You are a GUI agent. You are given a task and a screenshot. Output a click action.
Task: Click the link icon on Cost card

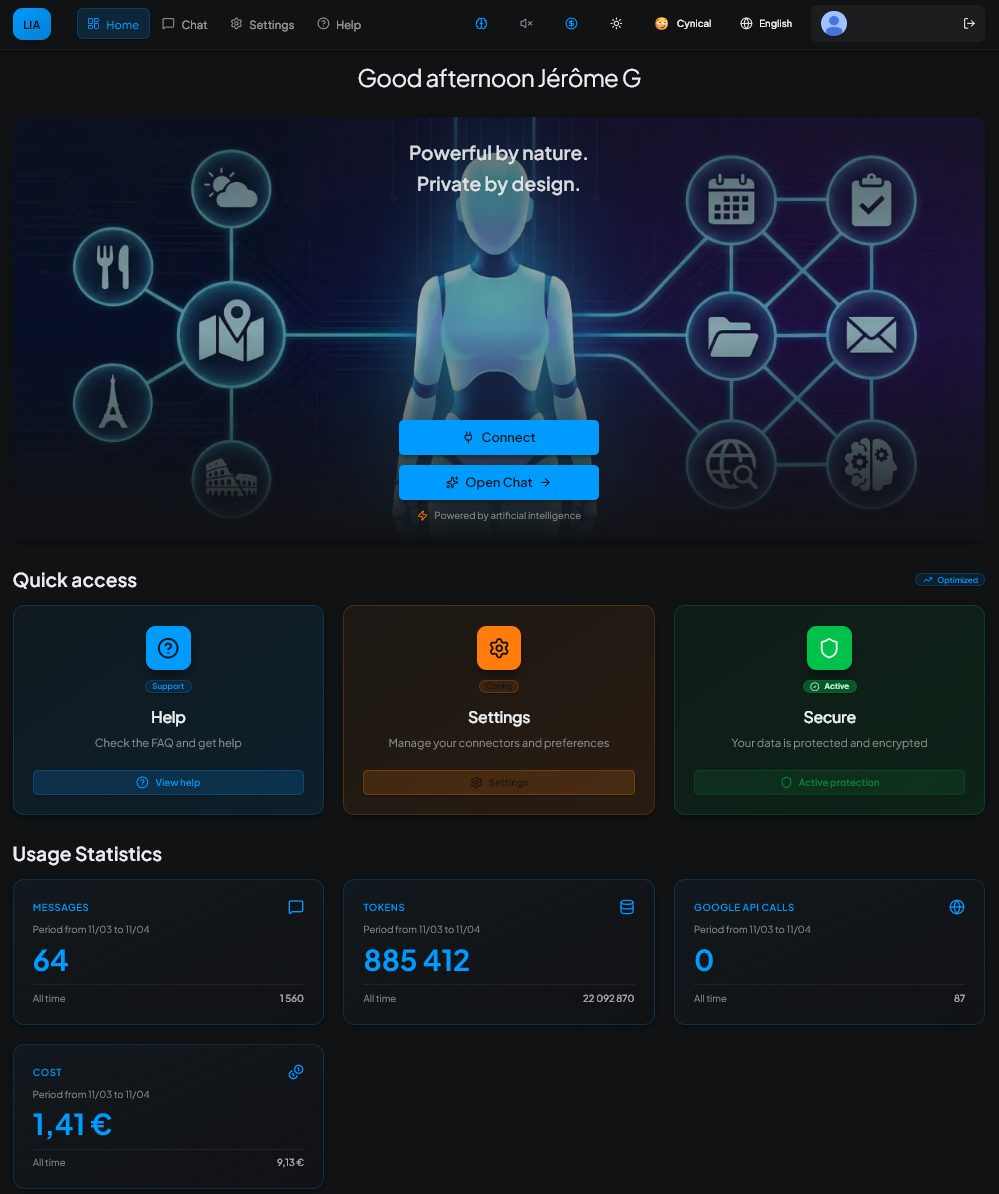pyautogui.click(x=295, y=1071)
